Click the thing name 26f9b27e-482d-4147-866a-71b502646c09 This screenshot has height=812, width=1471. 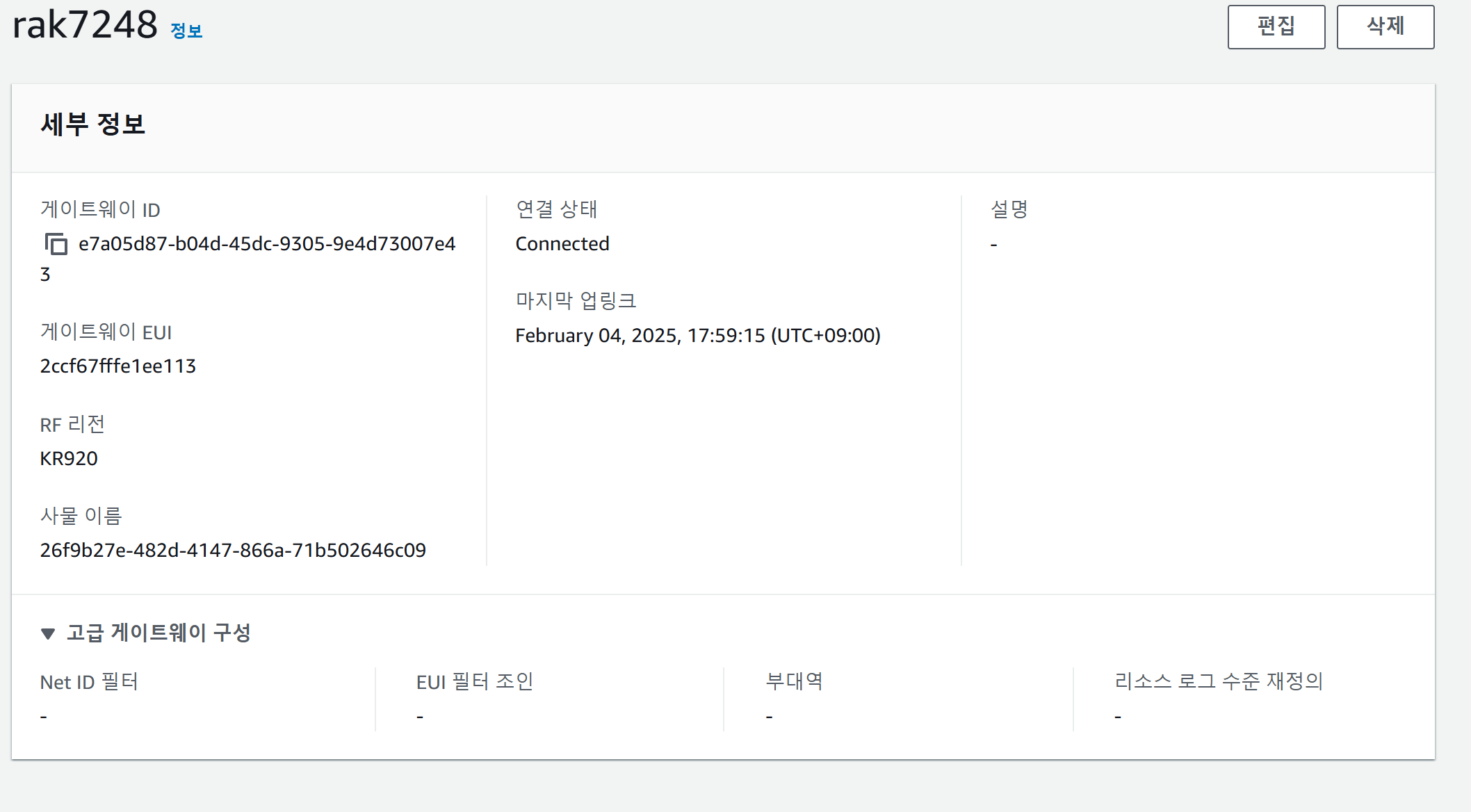pos(233,551)
